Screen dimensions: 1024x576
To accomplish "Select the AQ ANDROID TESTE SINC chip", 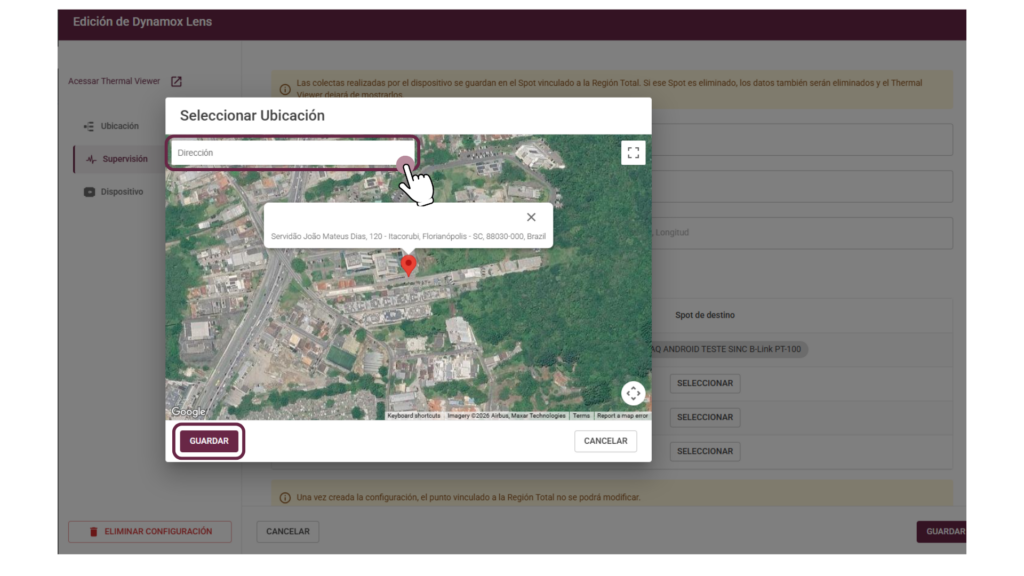I will (729, 349).
